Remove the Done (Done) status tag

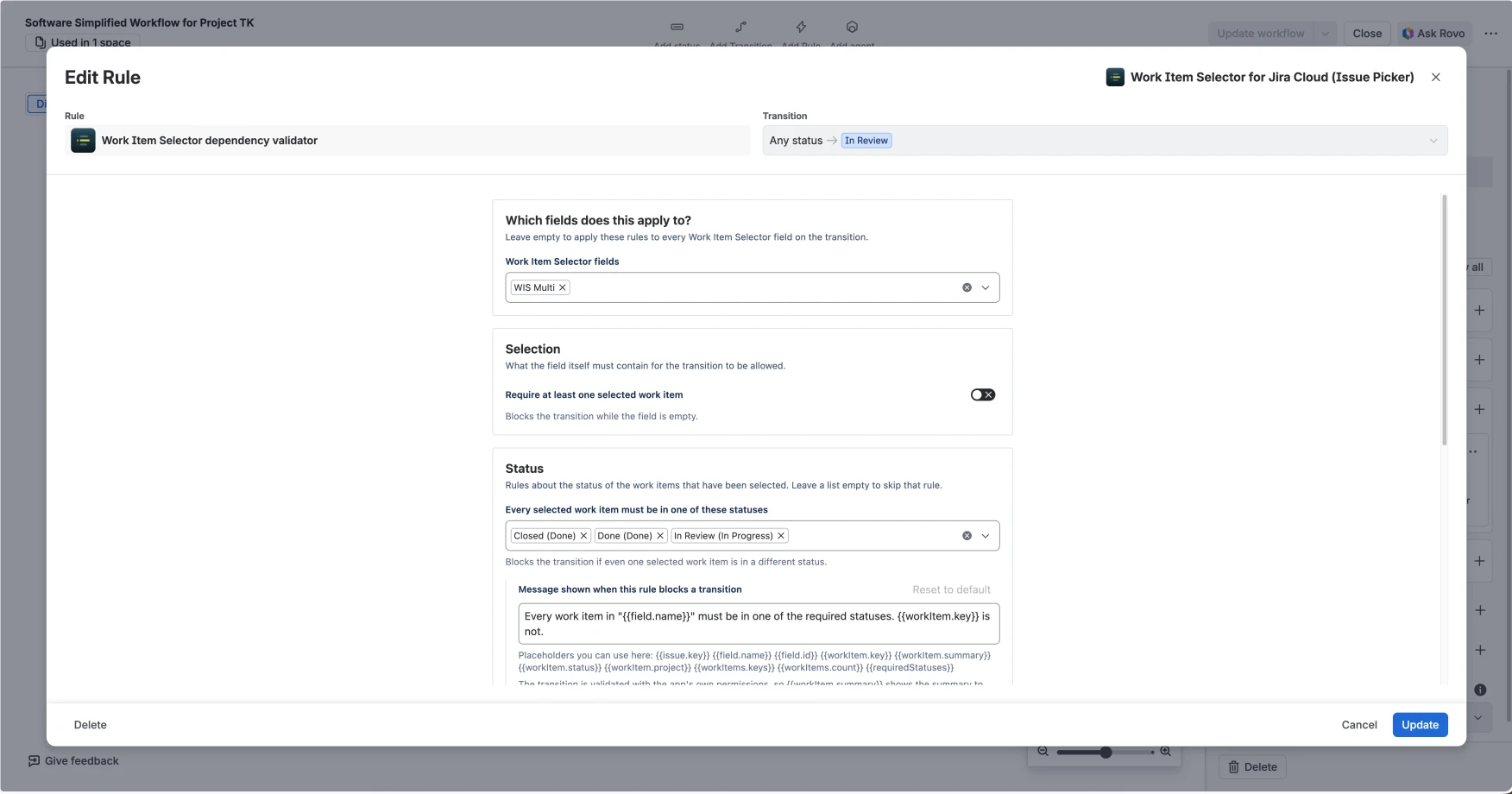coord(660,536)
